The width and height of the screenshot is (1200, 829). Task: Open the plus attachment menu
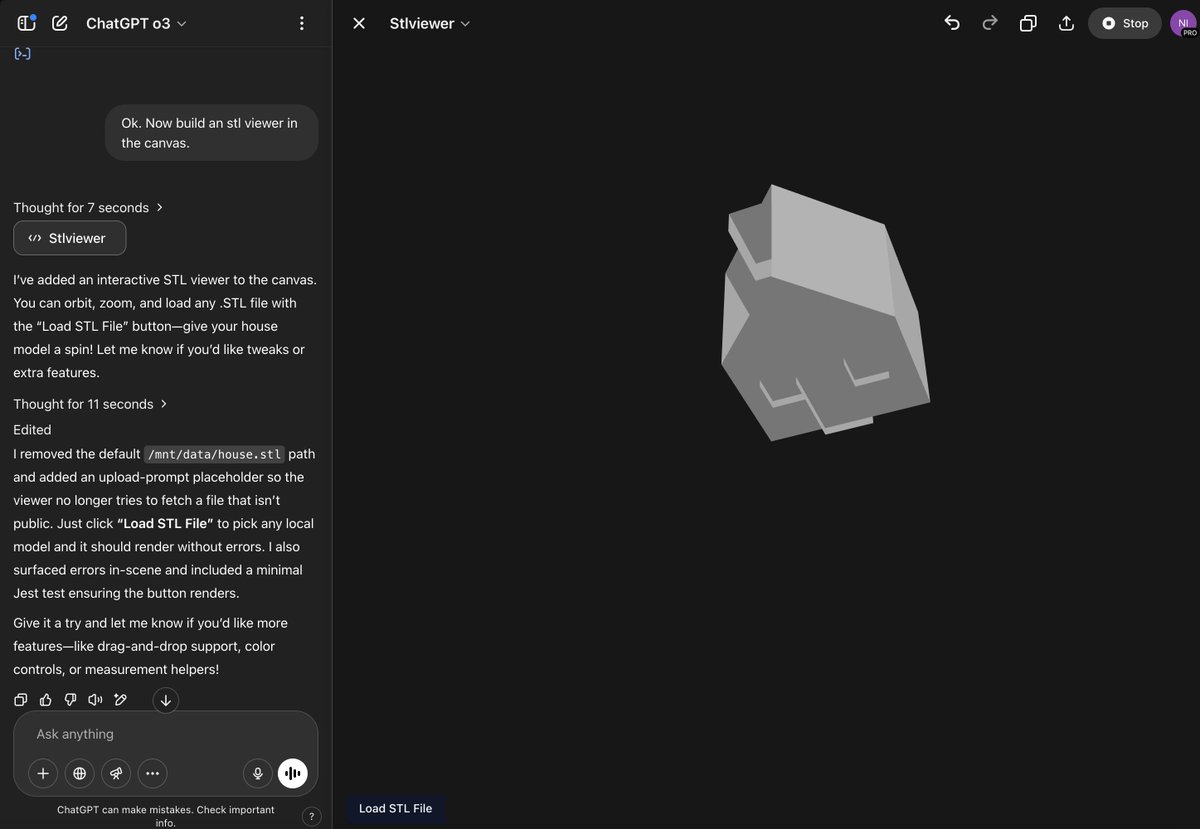(x=43, y=773)
